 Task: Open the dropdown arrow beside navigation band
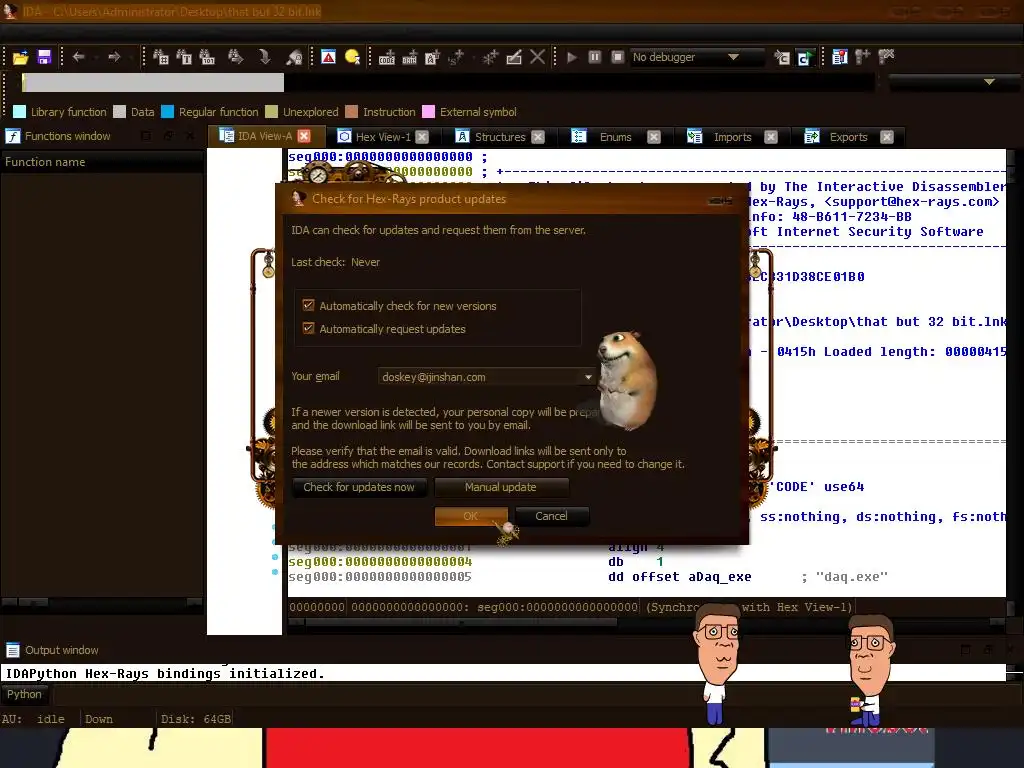[x=989, y=82]
